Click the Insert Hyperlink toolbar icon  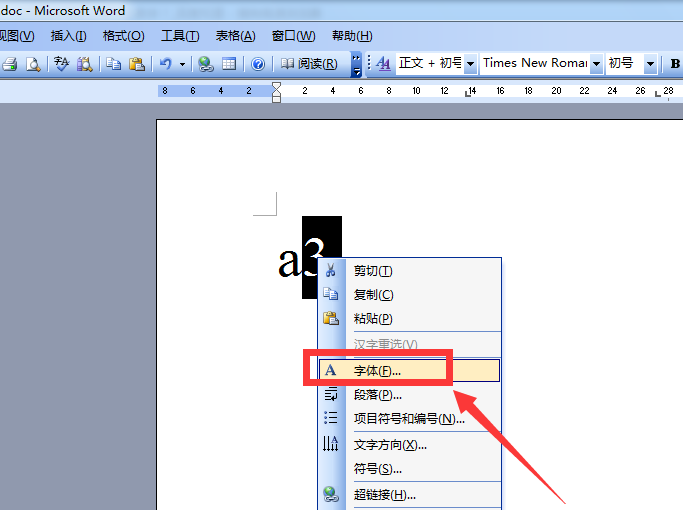(x=206, y=64)
